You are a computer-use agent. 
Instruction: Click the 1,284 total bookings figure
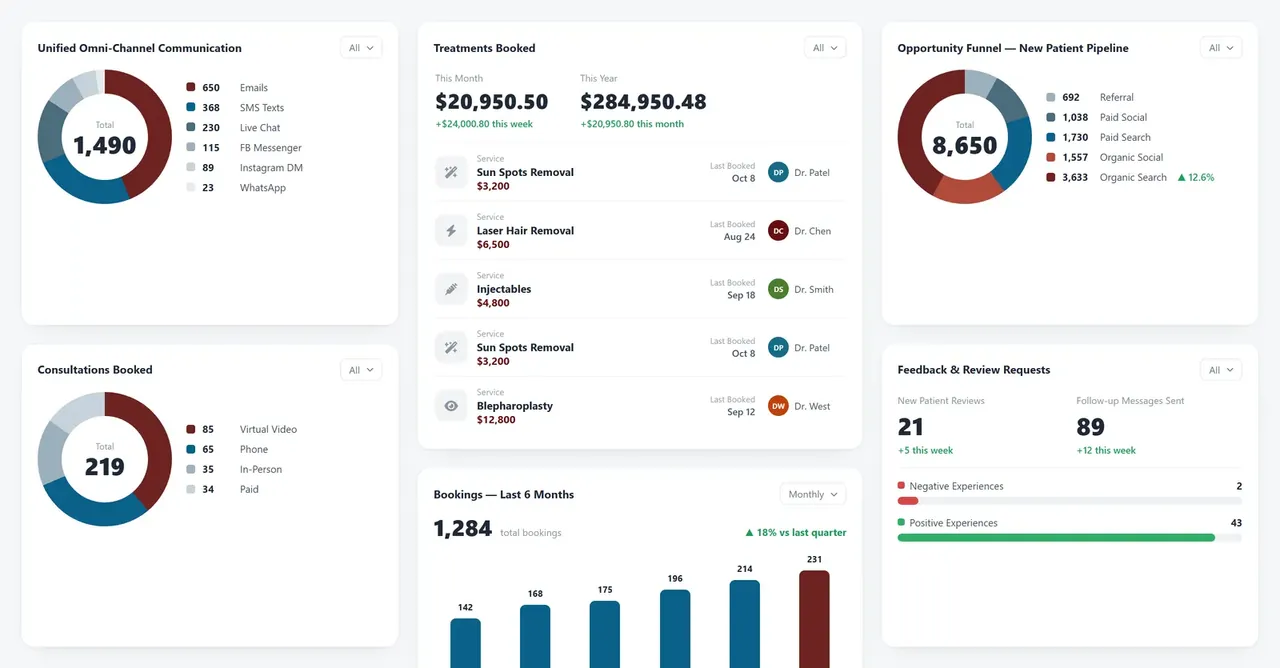click(463, 529)
